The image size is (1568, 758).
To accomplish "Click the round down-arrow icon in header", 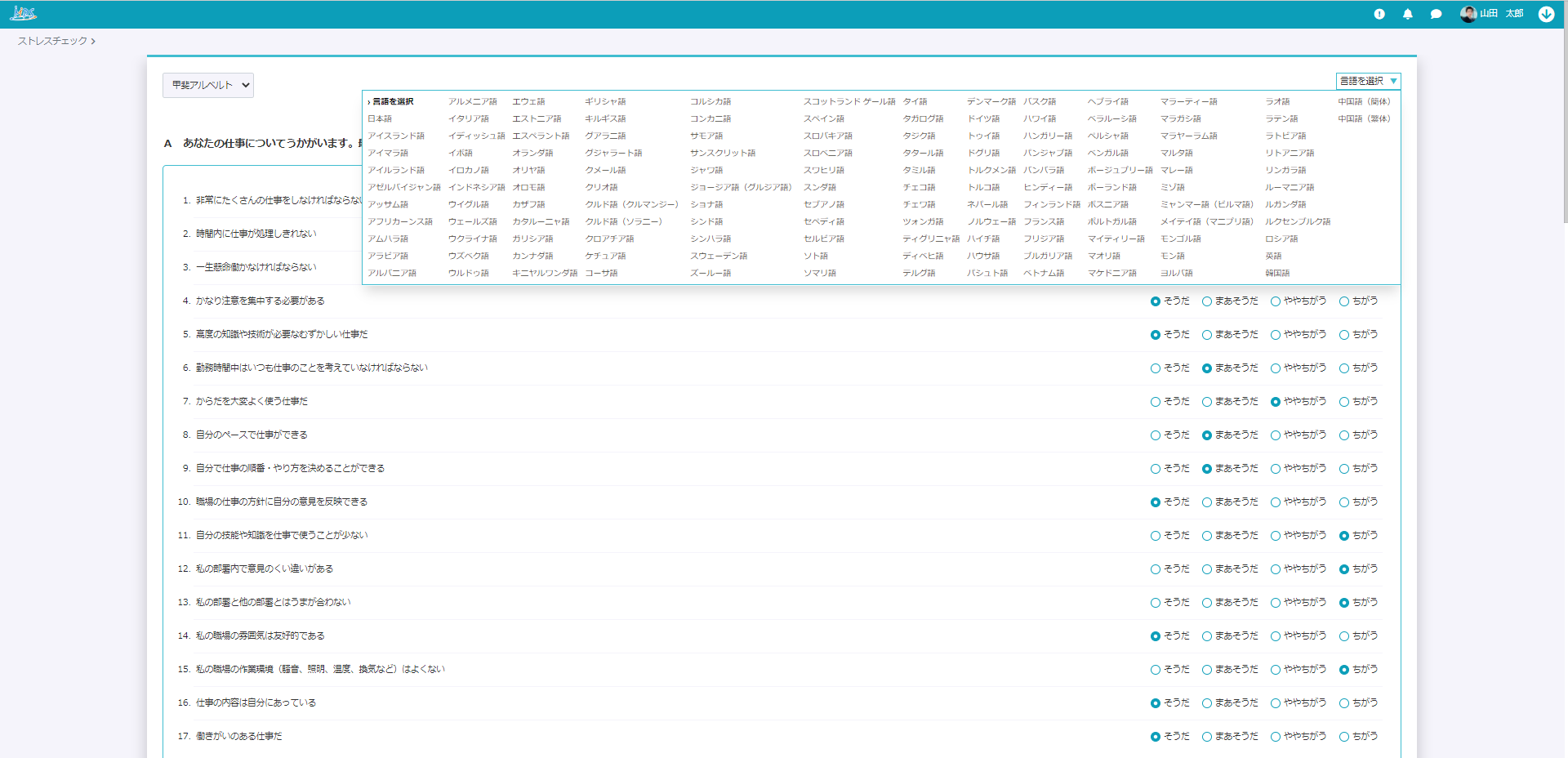I will pos(1546,14).
